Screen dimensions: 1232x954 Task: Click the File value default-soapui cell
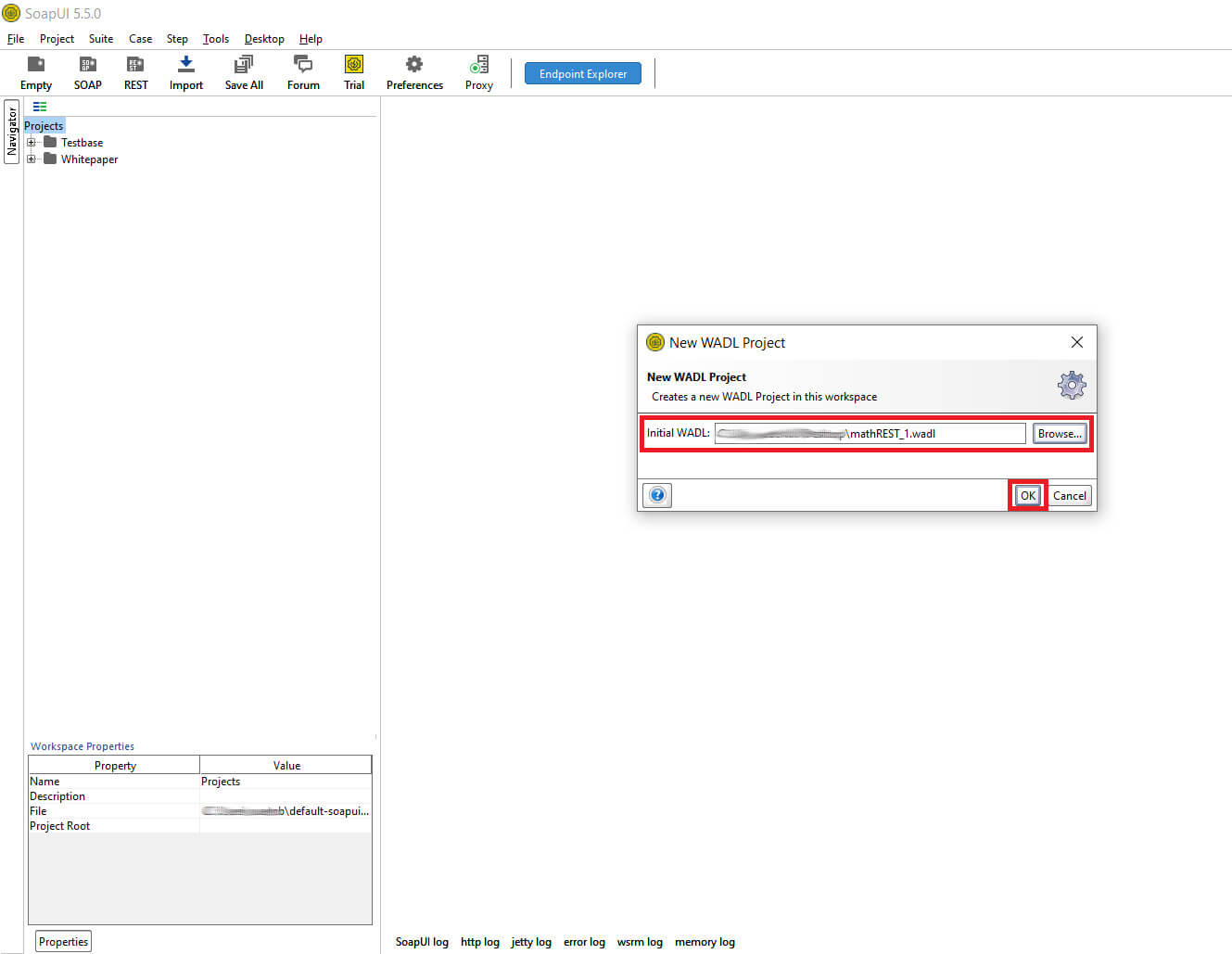(x=286, y=810)
